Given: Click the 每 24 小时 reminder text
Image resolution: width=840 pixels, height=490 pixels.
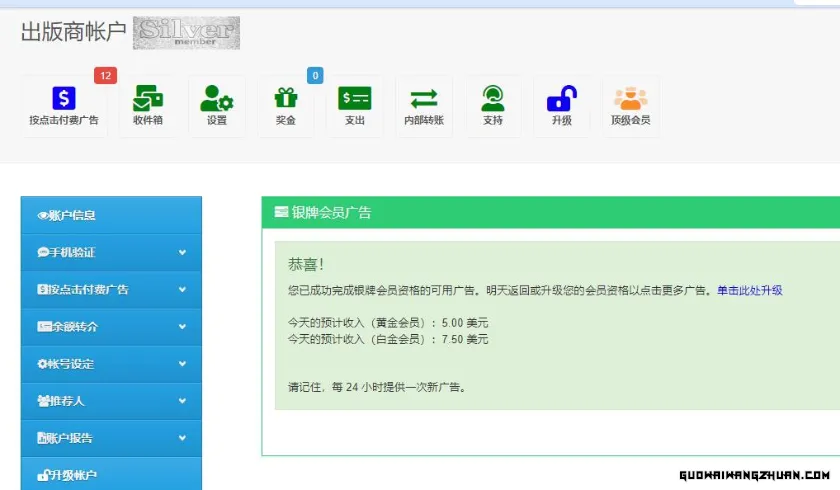Looking at the screenshot, I should (378, 387).
